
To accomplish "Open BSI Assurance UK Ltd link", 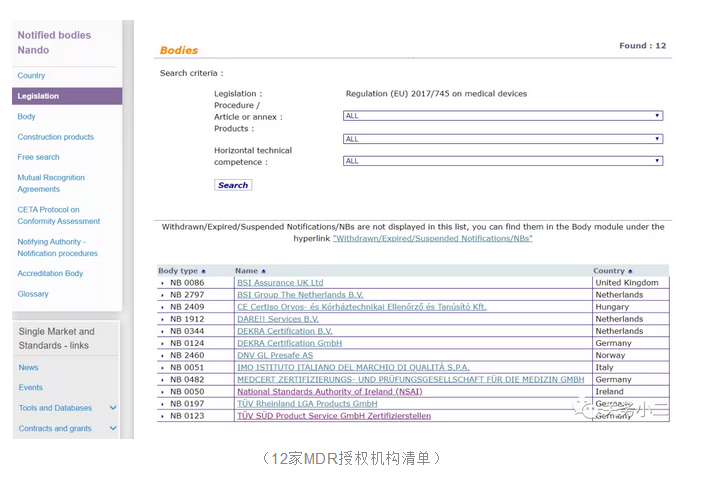I will (x=280, y=283).
